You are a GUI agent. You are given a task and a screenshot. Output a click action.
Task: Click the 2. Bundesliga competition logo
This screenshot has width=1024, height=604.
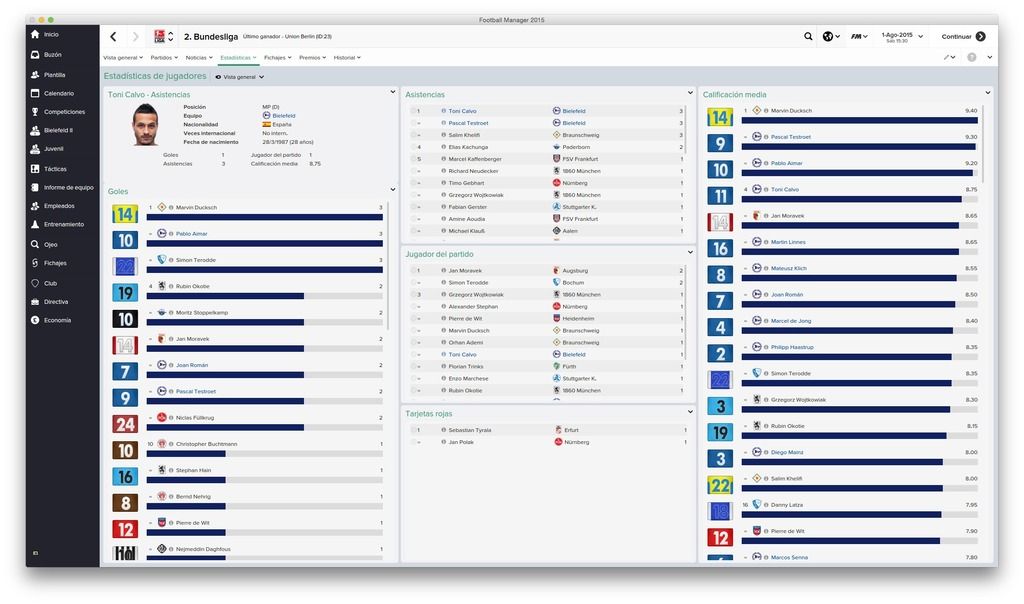159,37
